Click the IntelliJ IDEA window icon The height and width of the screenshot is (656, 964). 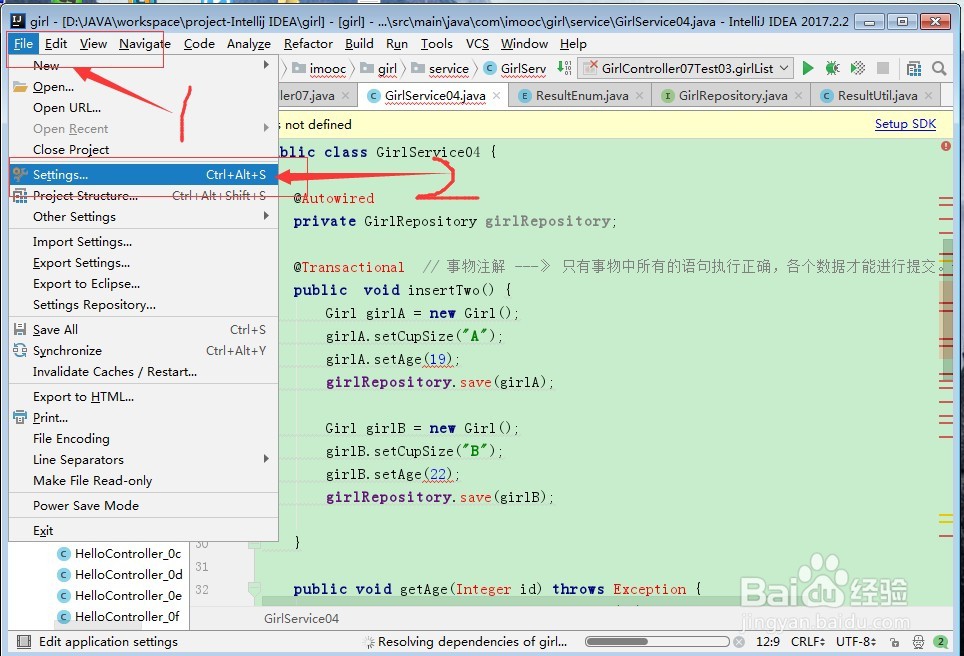point(18,22)
